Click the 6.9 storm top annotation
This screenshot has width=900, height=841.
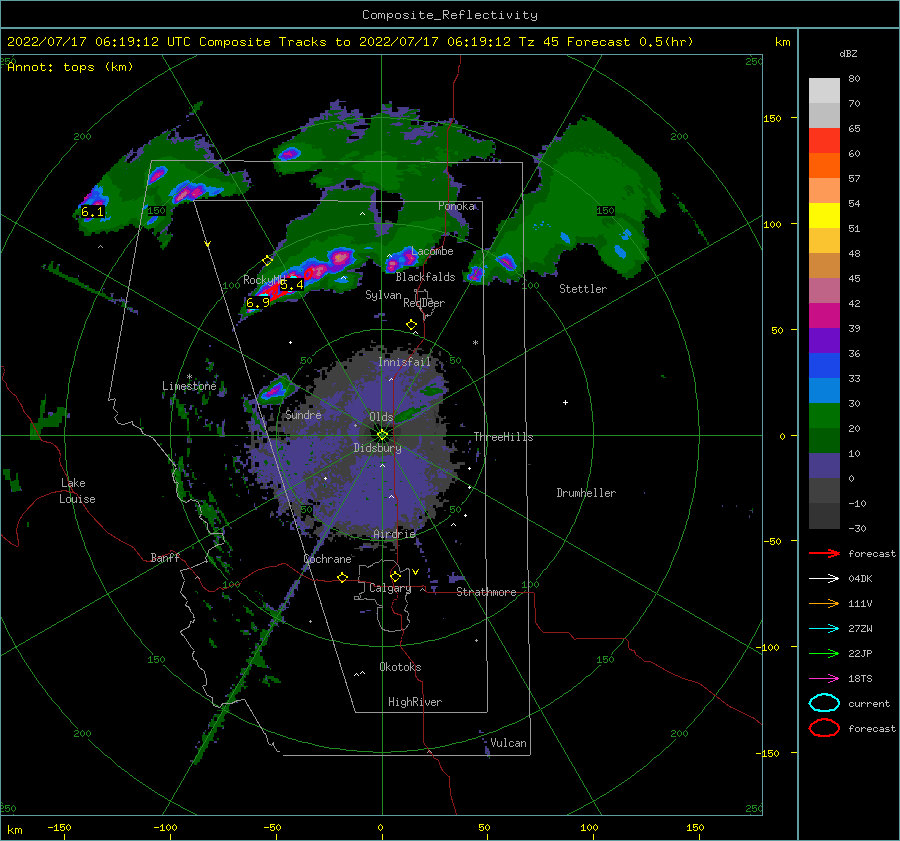[x=258, y=303]
